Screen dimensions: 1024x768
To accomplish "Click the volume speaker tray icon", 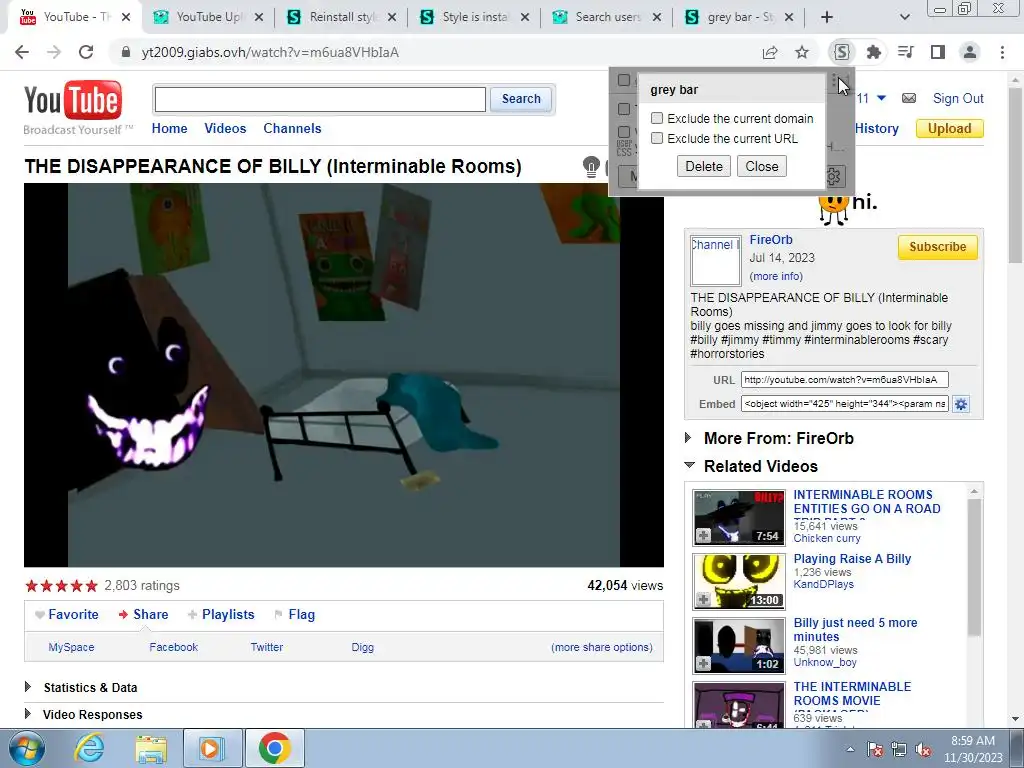I will pyautogui.click(x=923, y=750).
